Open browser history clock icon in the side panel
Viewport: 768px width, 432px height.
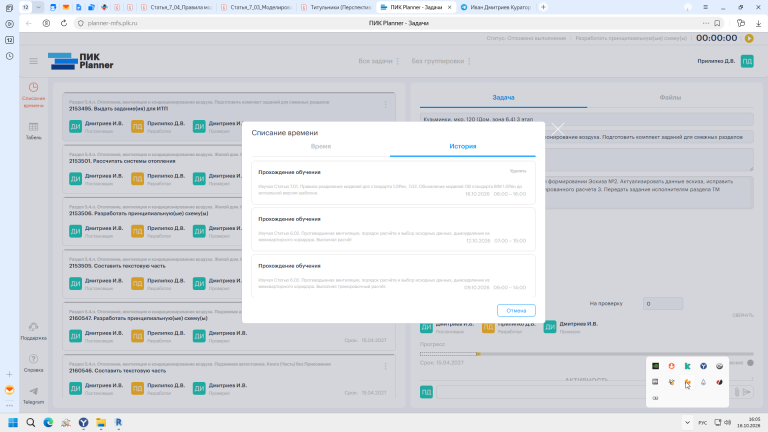tap(9, 56)
